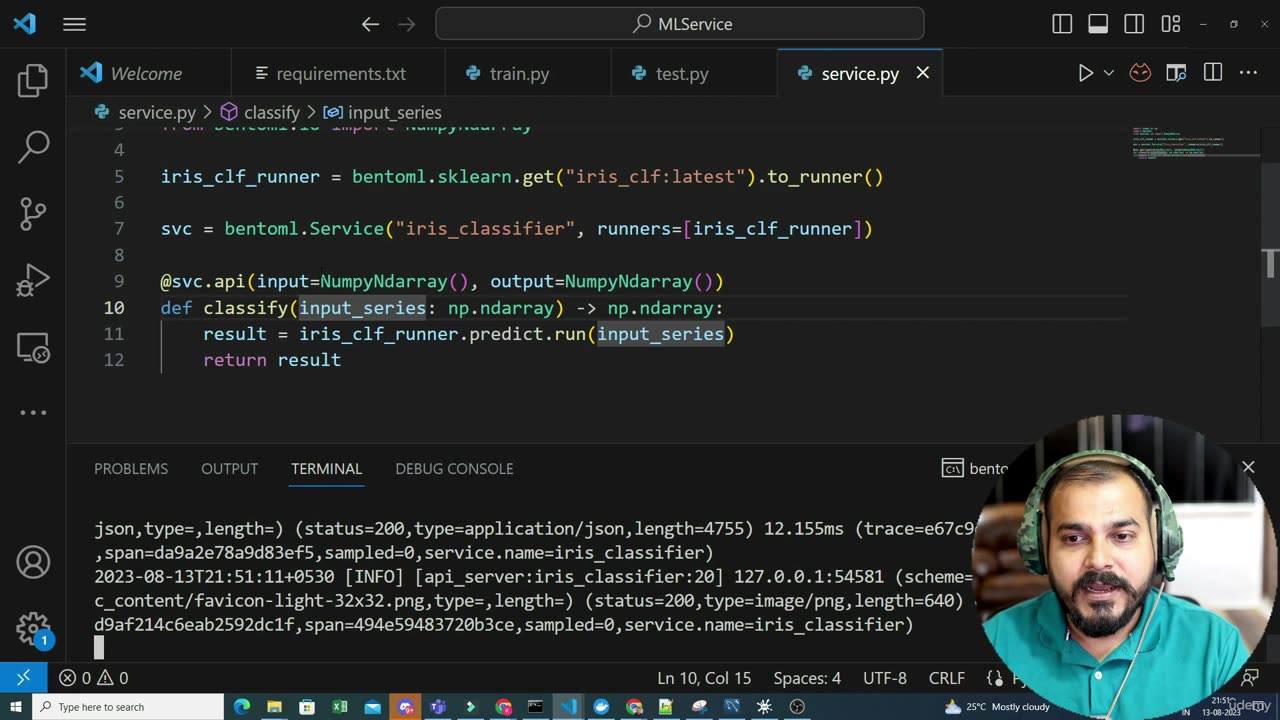Toggle the secondary side bar

pyautogui.click(x=1134, y=24)
